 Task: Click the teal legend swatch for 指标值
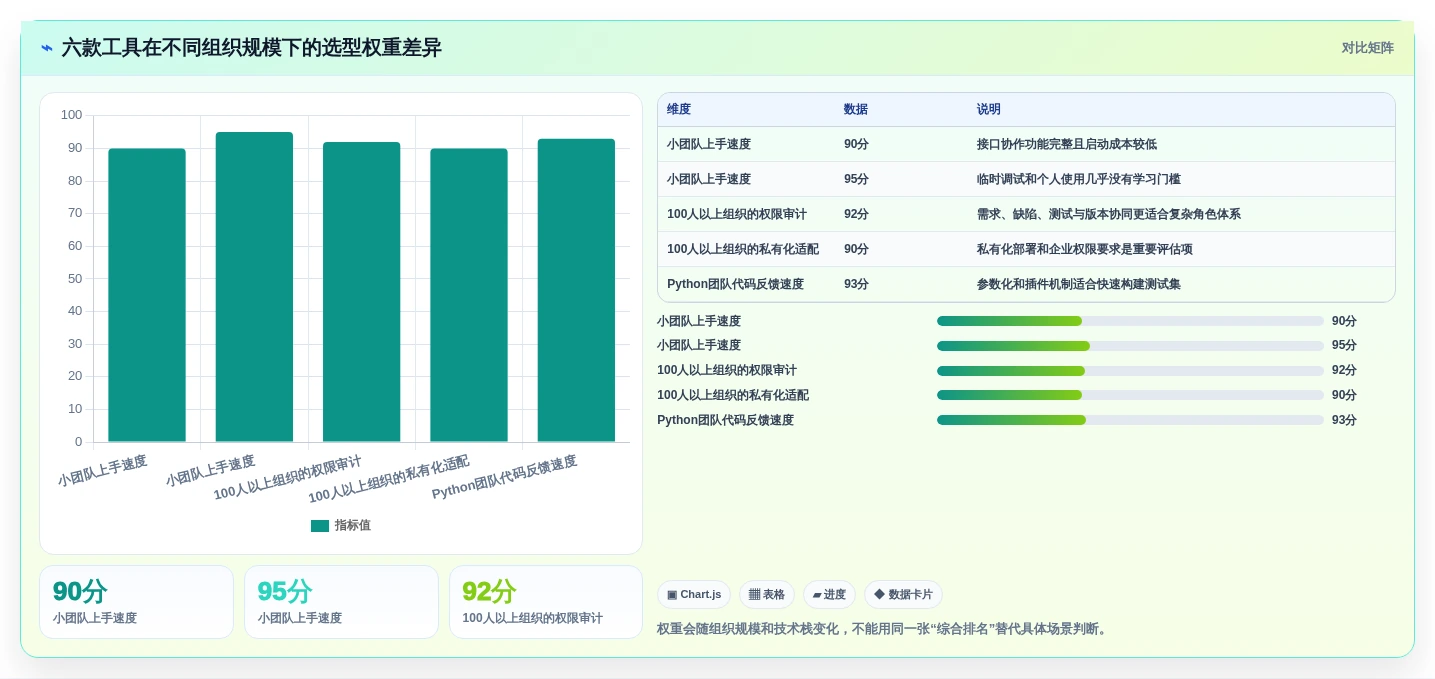320,526
